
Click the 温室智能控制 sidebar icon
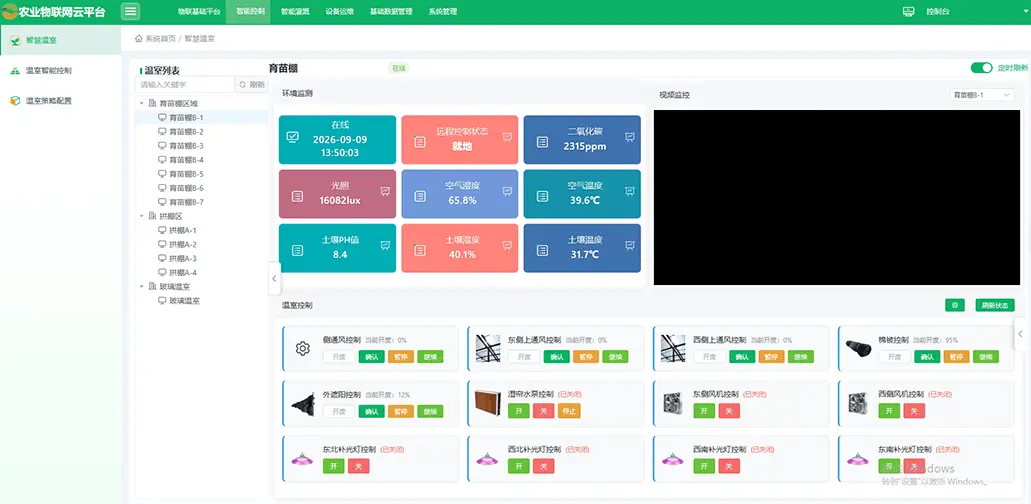[15, 70]
